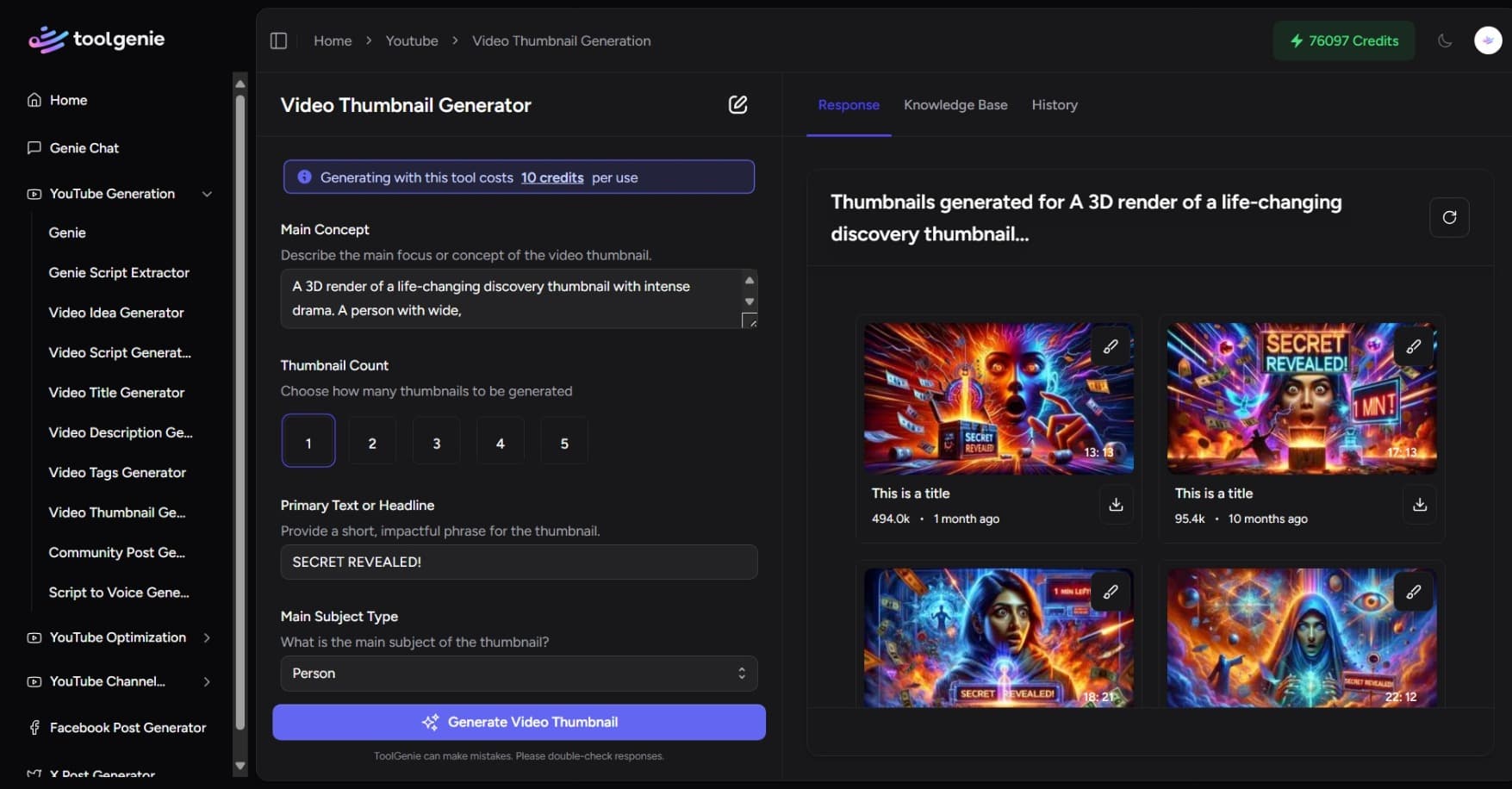This screenshot has width=1512, height=789.
Task: Open the 22:12 thumbnail image
Action: pyautogui.click(x=1302, y=638)
